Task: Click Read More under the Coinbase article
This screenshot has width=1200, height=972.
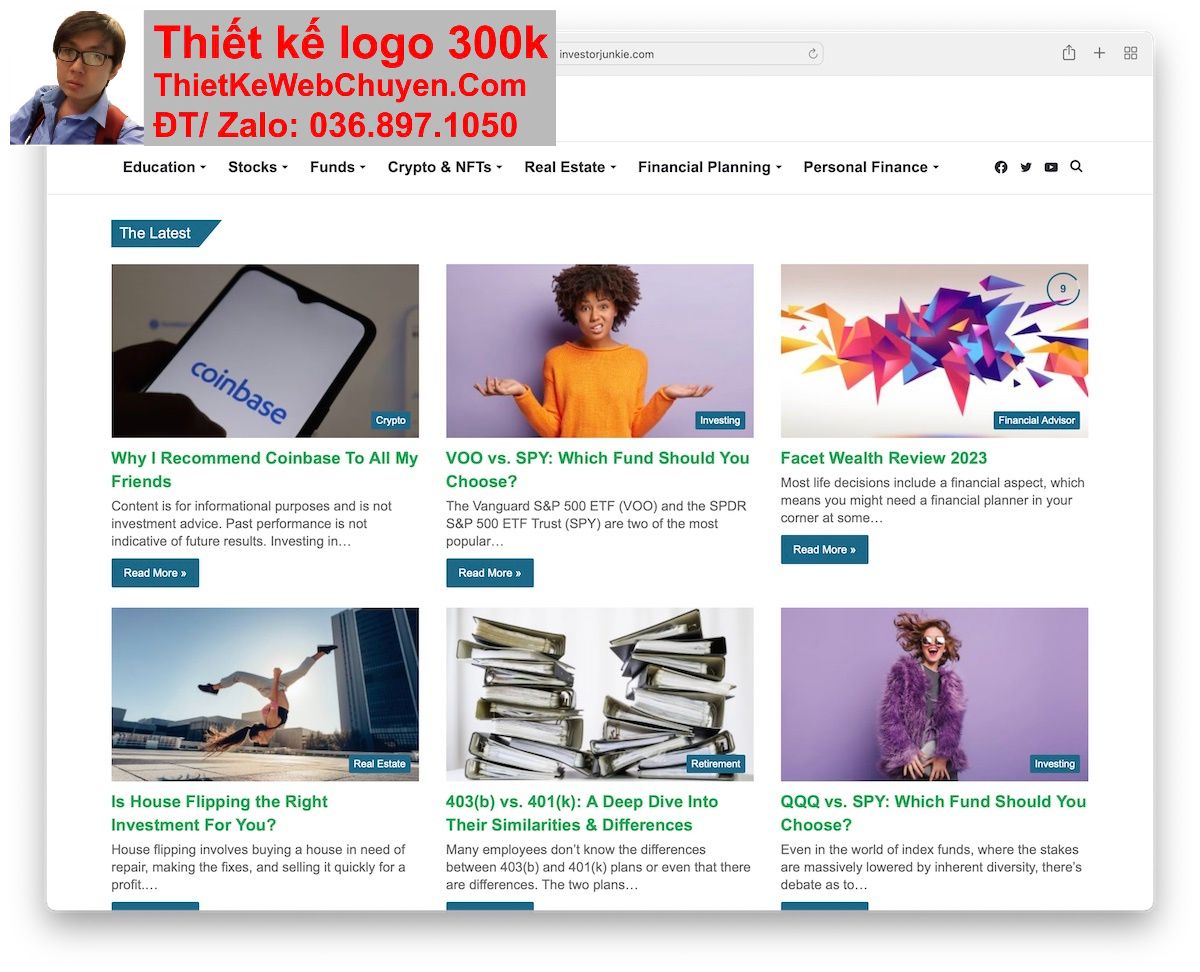Action: click(x=155, y=573)
